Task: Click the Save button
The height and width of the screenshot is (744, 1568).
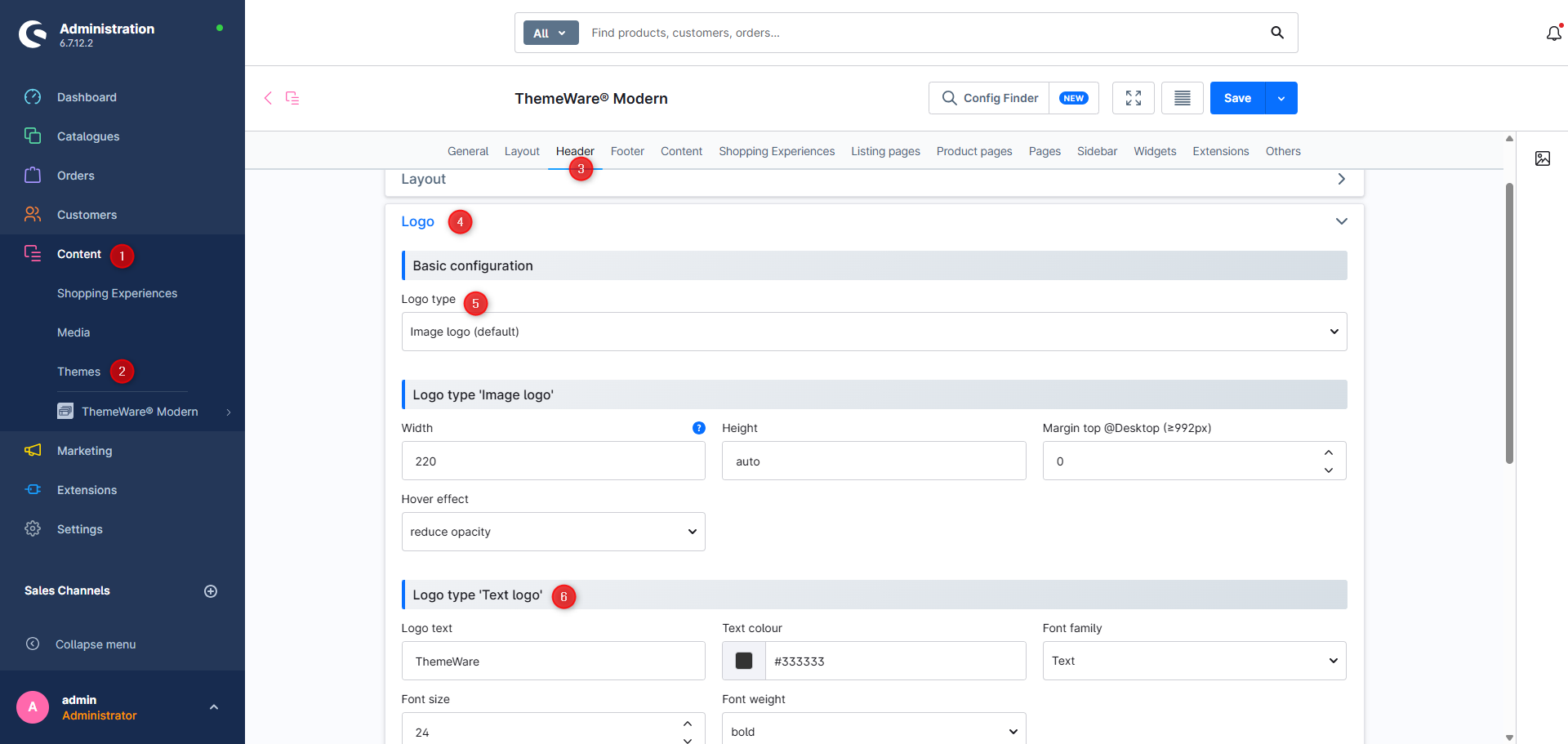Action: 1238,98
